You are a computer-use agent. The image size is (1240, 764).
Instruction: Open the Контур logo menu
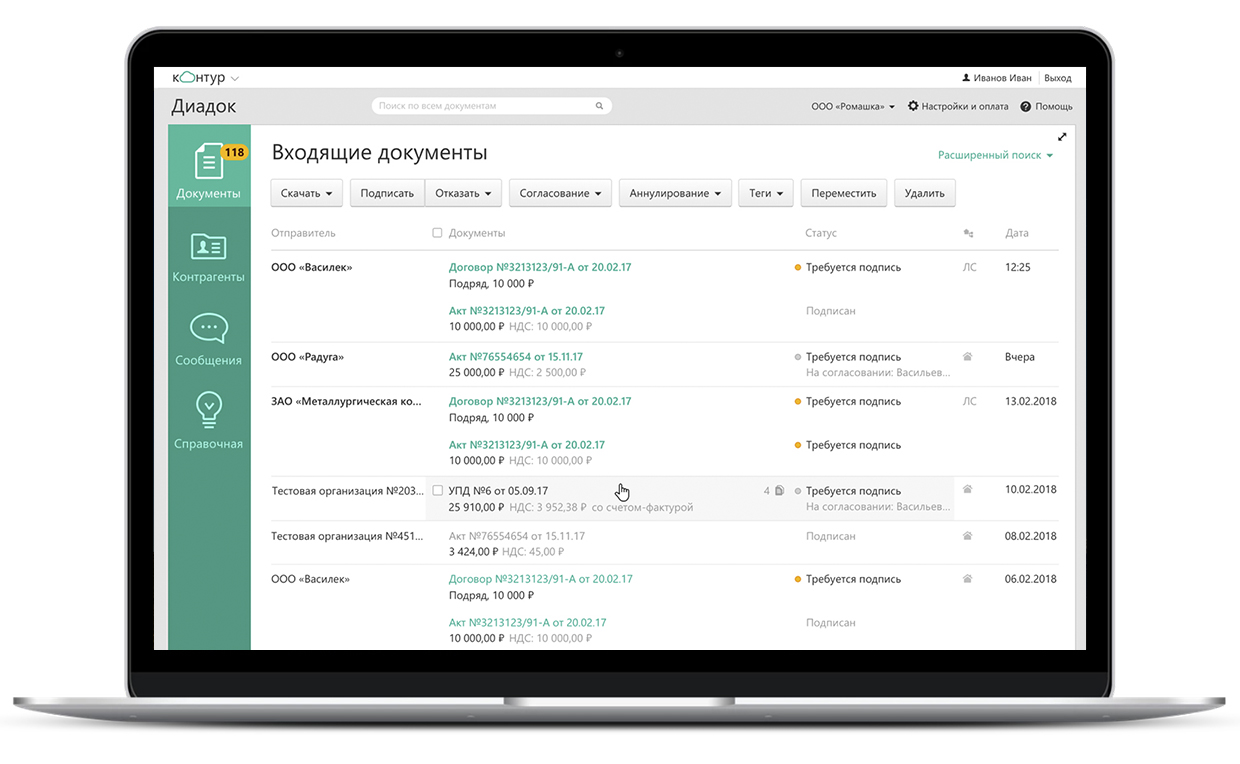[199, 77]
